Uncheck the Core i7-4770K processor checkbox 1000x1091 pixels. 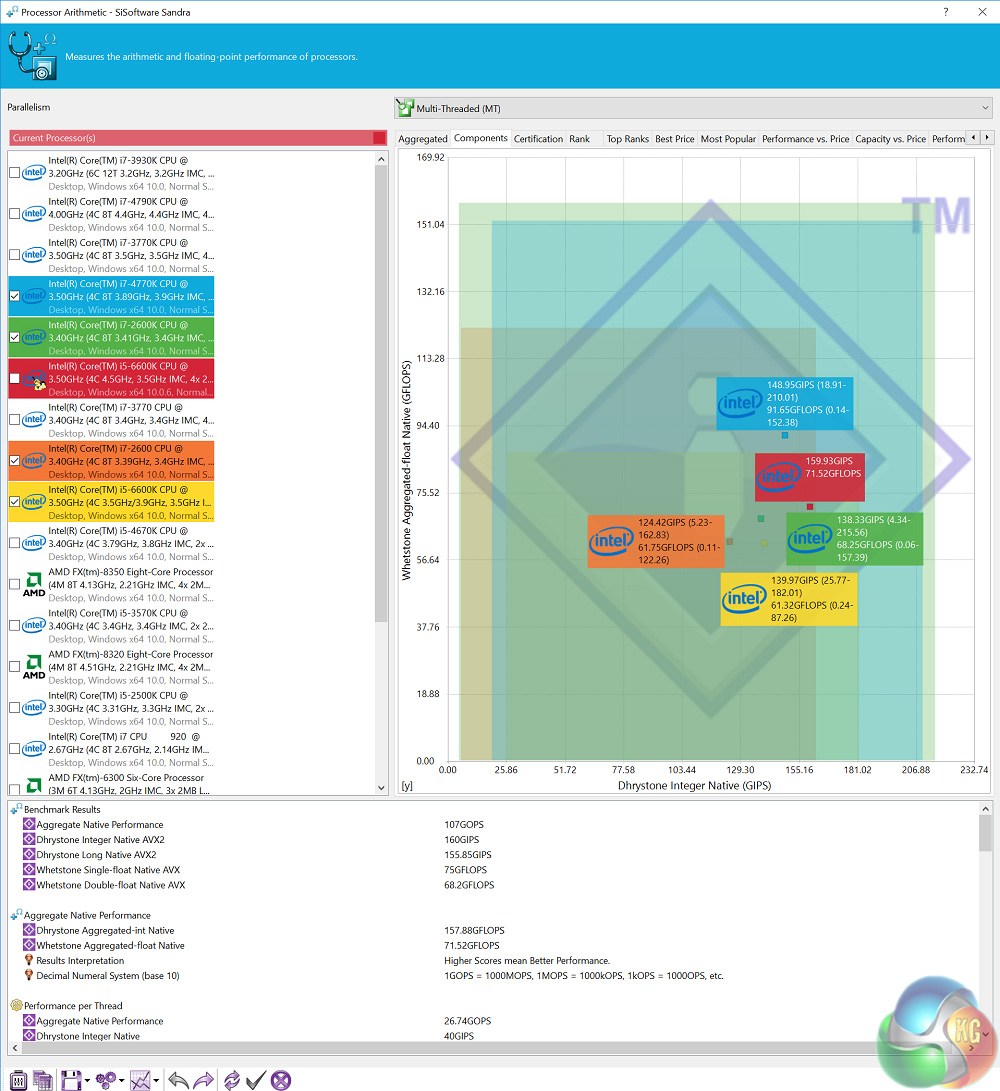click(14, 296)
